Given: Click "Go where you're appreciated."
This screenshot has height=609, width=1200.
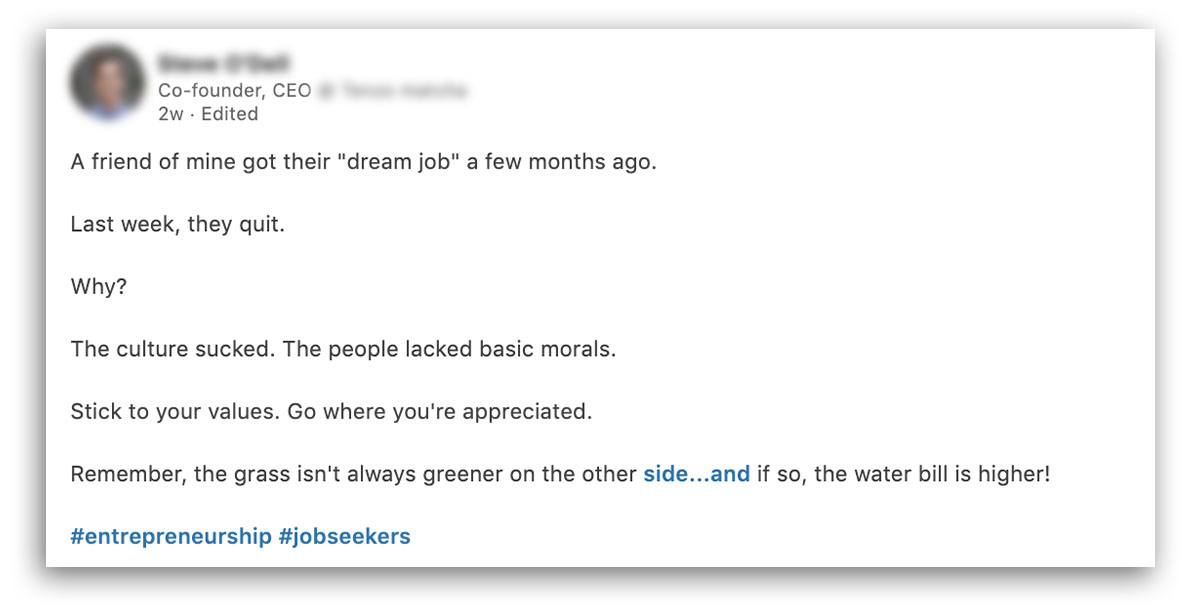Looking at the screenshot, I should tap(442, 412).
